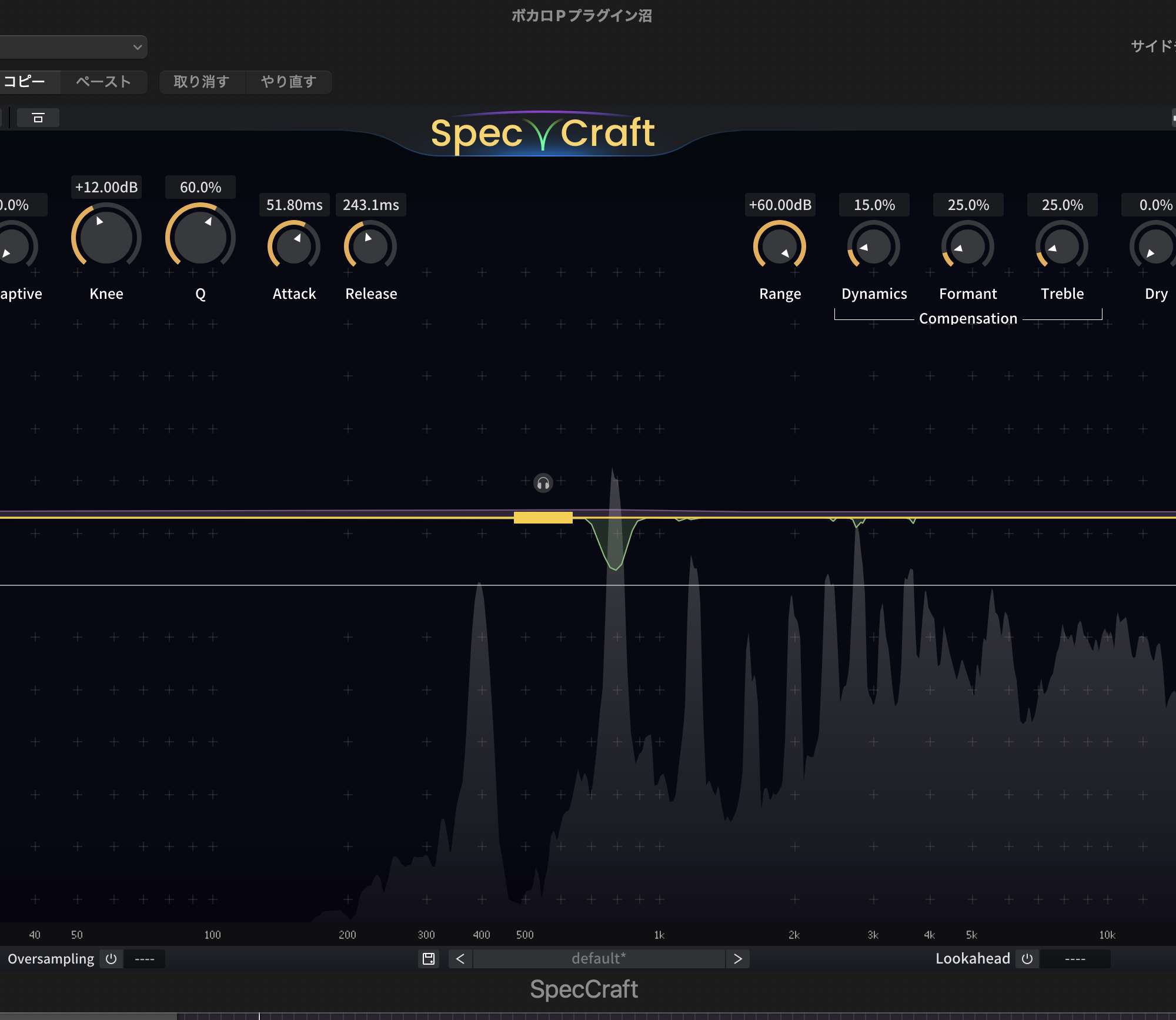This screenshot has height=1020, width=1176.
Task: Click the Lookahead label
Action: pyautogui.click(x=973, y=959)
